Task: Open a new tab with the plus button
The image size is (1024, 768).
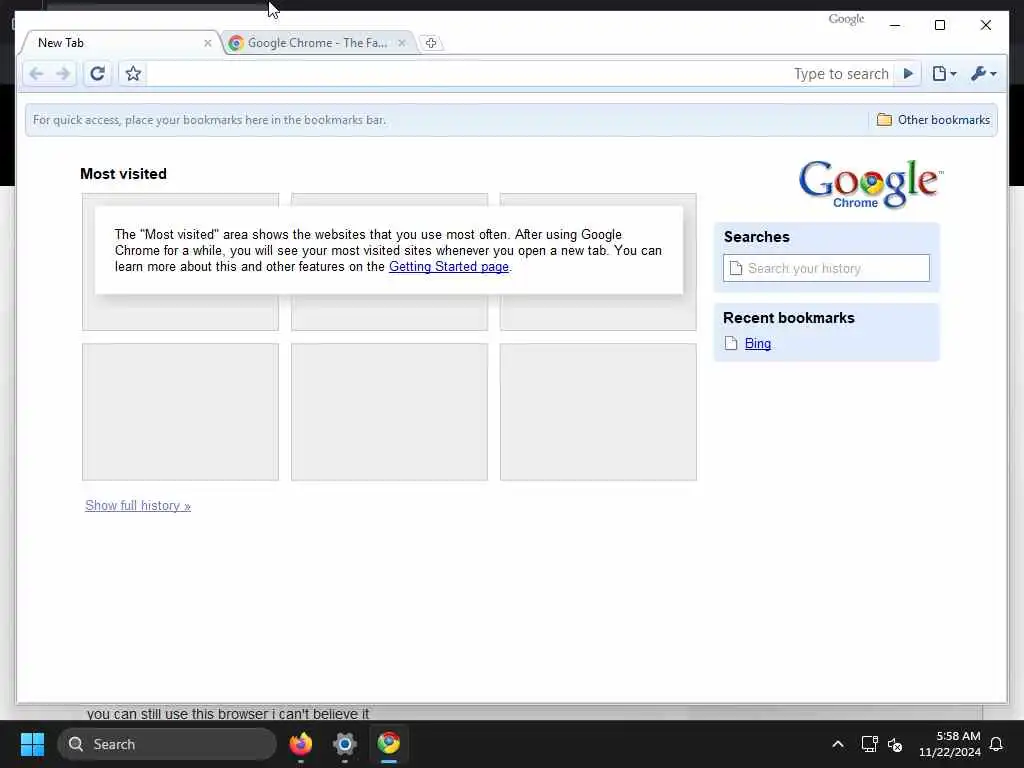Action: click(430, 43)
